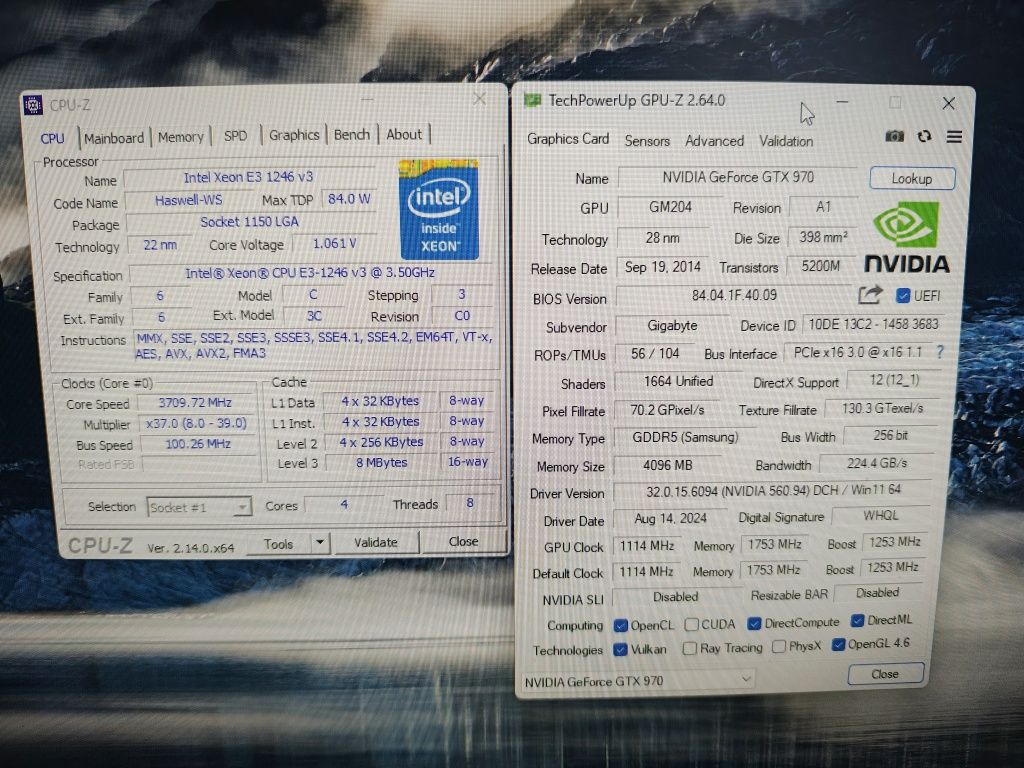Click the Close button in CPU-Z
The height and width of the screenshot is (768, 1024).
click(463, 541)
